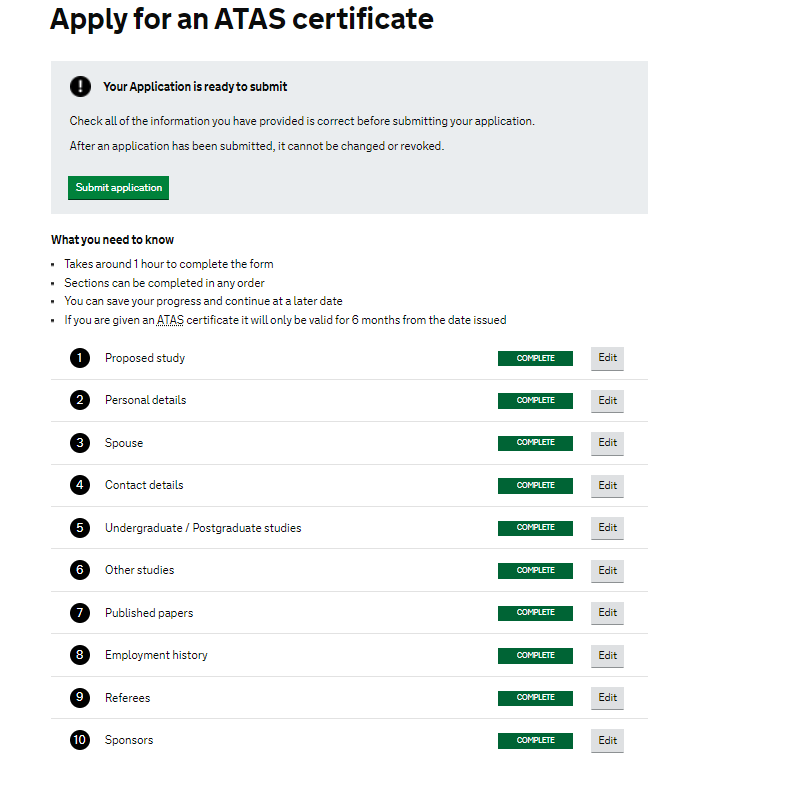Click the number 1 step icon
The width and height of the screenshot is (802, 791).
[x=80, y=358]
